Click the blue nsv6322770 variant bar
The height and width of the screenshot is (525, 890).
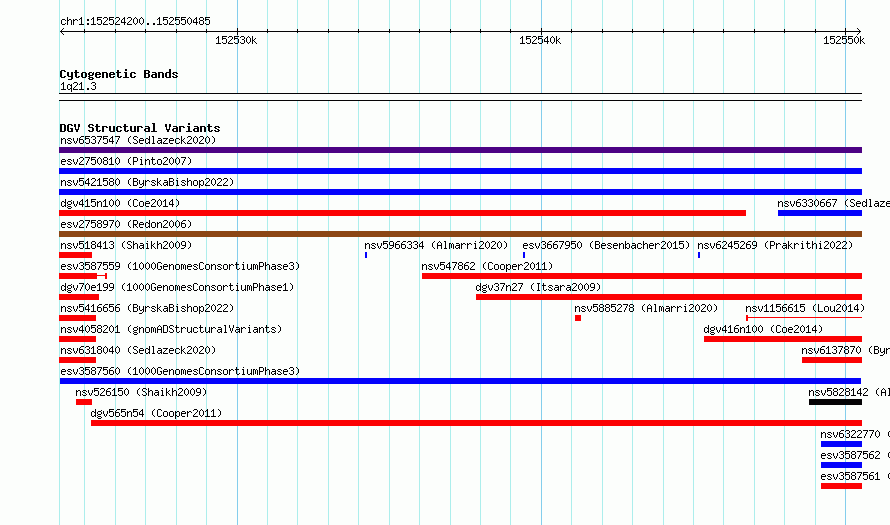(841, 444)
